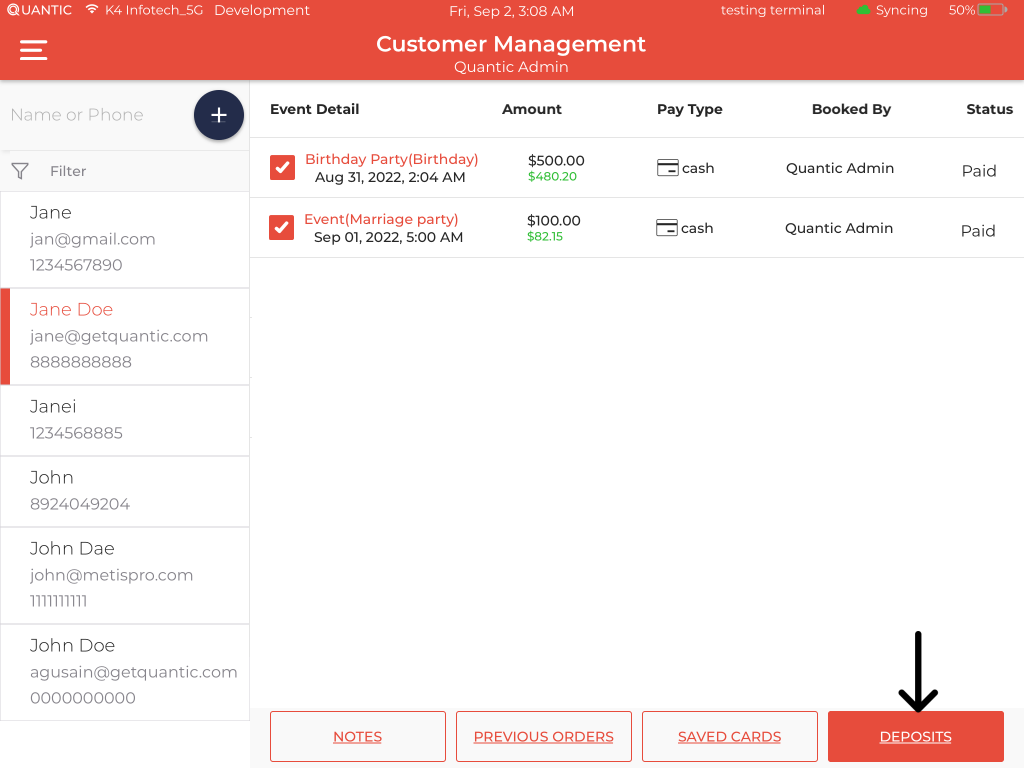Click the cash card icon for Marriage party event
Image resolution: width=1024 pixels, height=768 pixels.
(x=666, y=228)
